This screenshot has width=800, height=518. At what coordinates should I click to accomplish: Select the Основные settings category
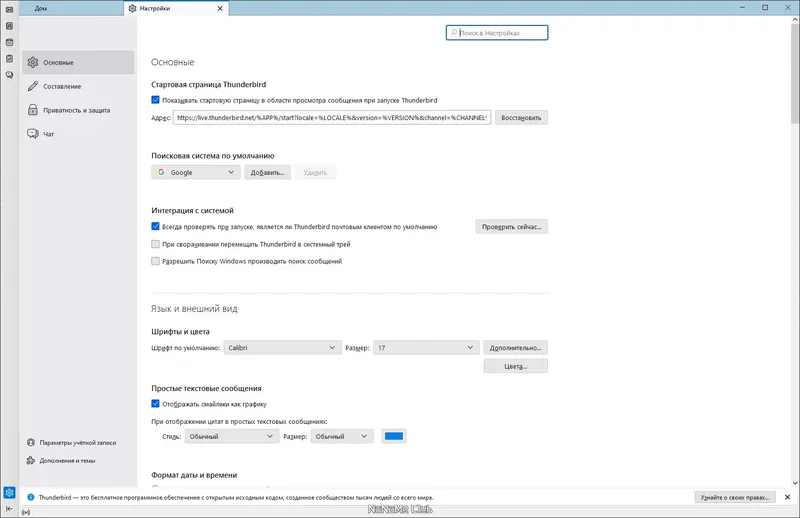click(78, 62)
